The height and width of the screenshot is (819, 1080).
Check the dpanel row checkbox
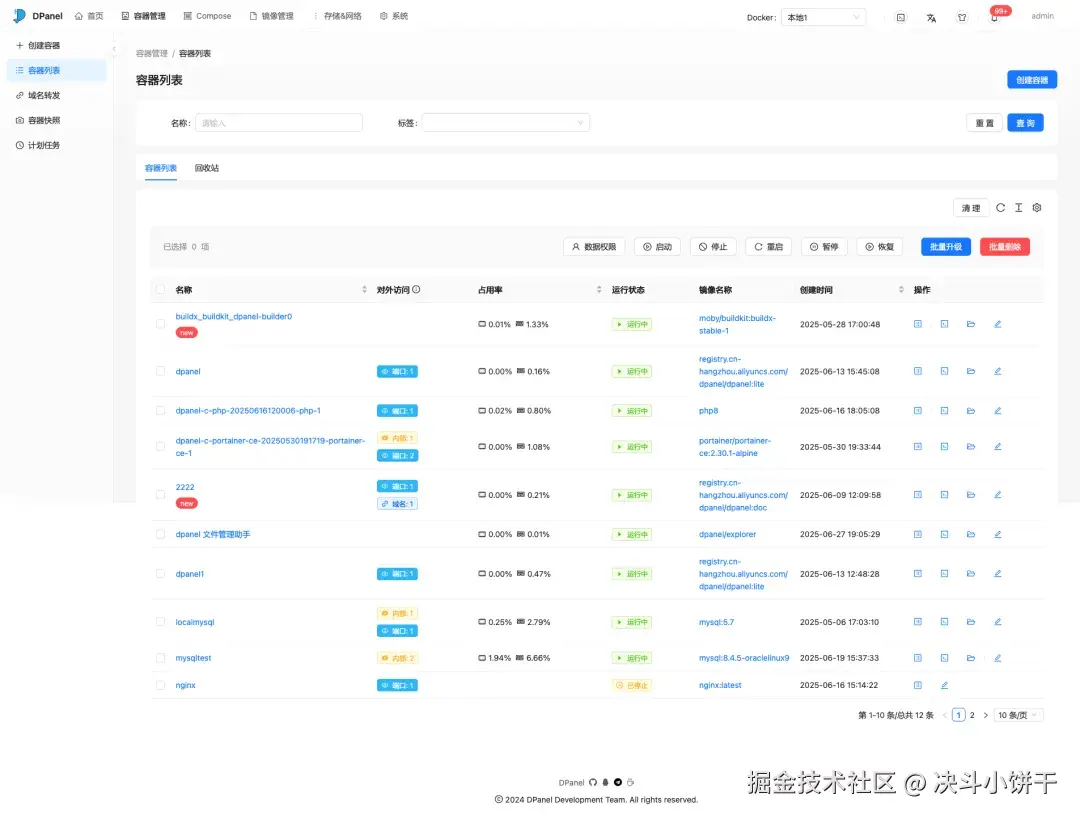pyautogui.click(x=160, y=371)
